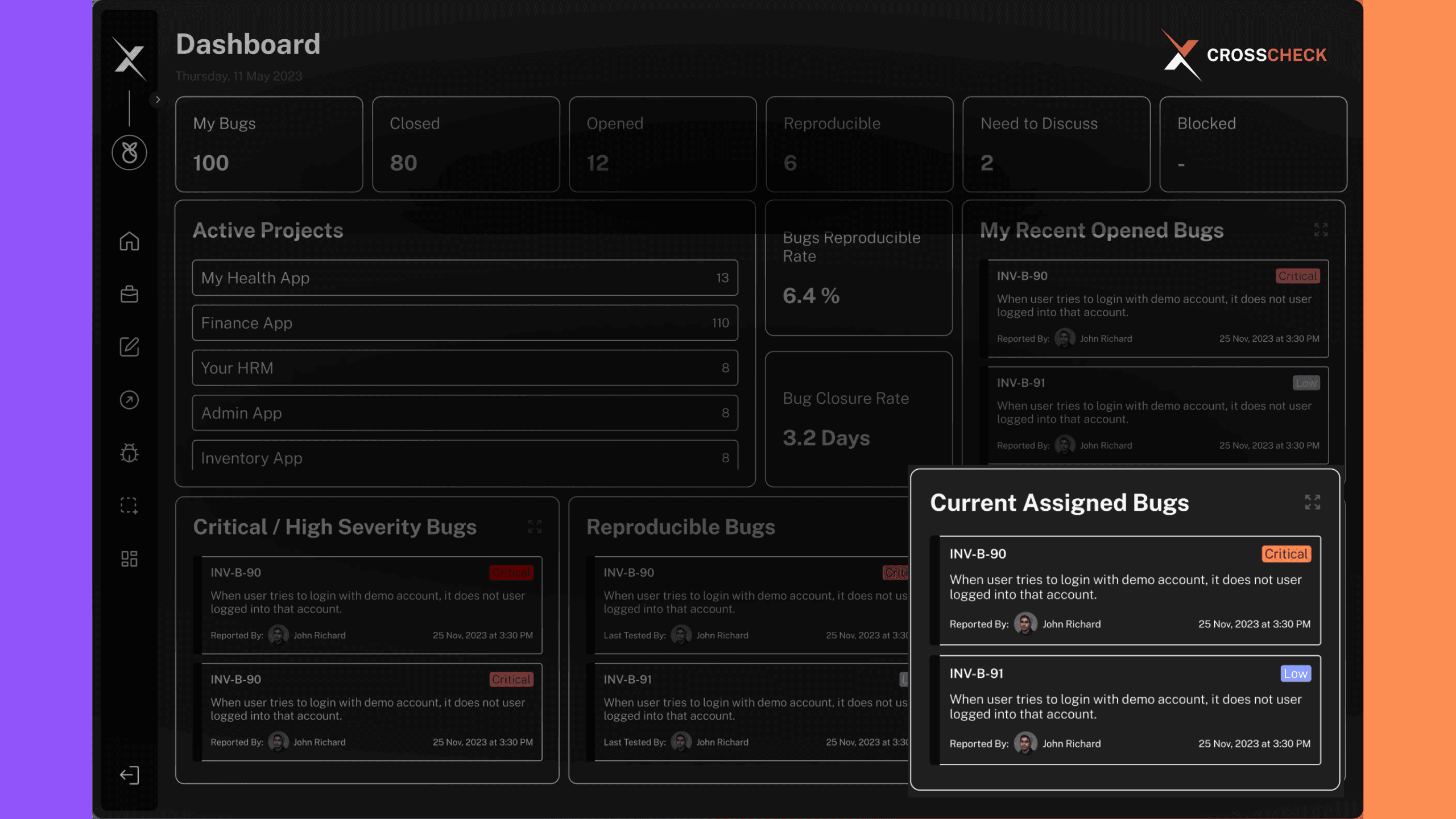This screenshot has width=1456, height=819.
Task: Click the 6.4 % rate value
Action: (811, 296)
